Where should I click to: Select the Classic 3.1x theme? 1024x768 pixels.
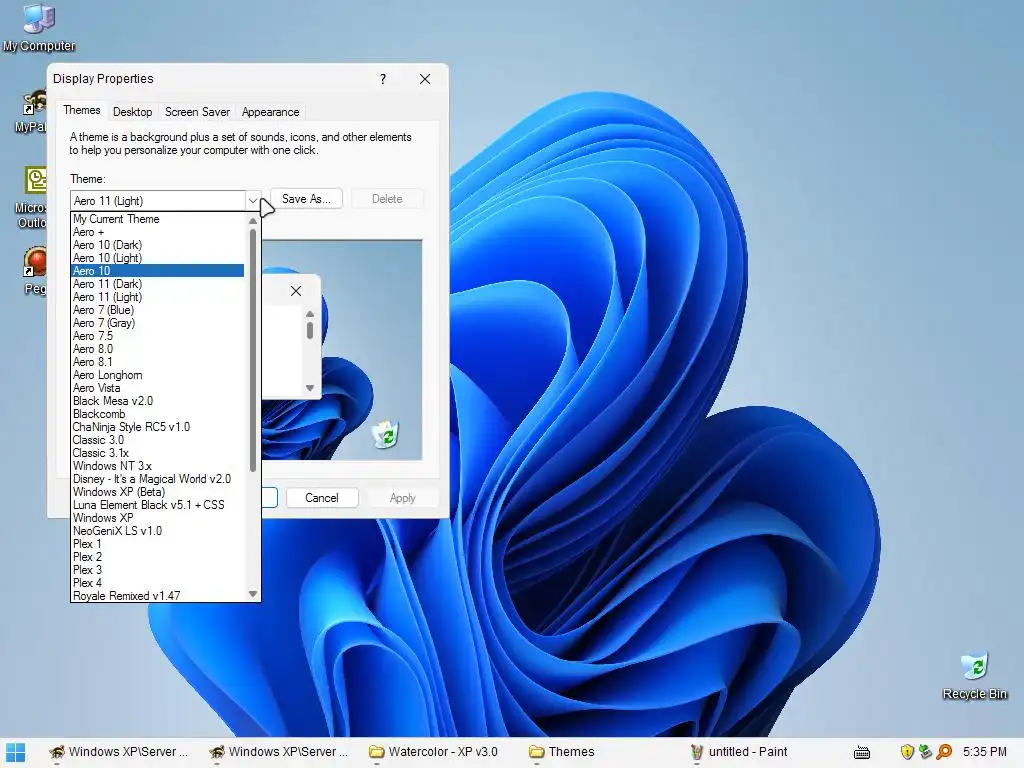pos(157,453)
